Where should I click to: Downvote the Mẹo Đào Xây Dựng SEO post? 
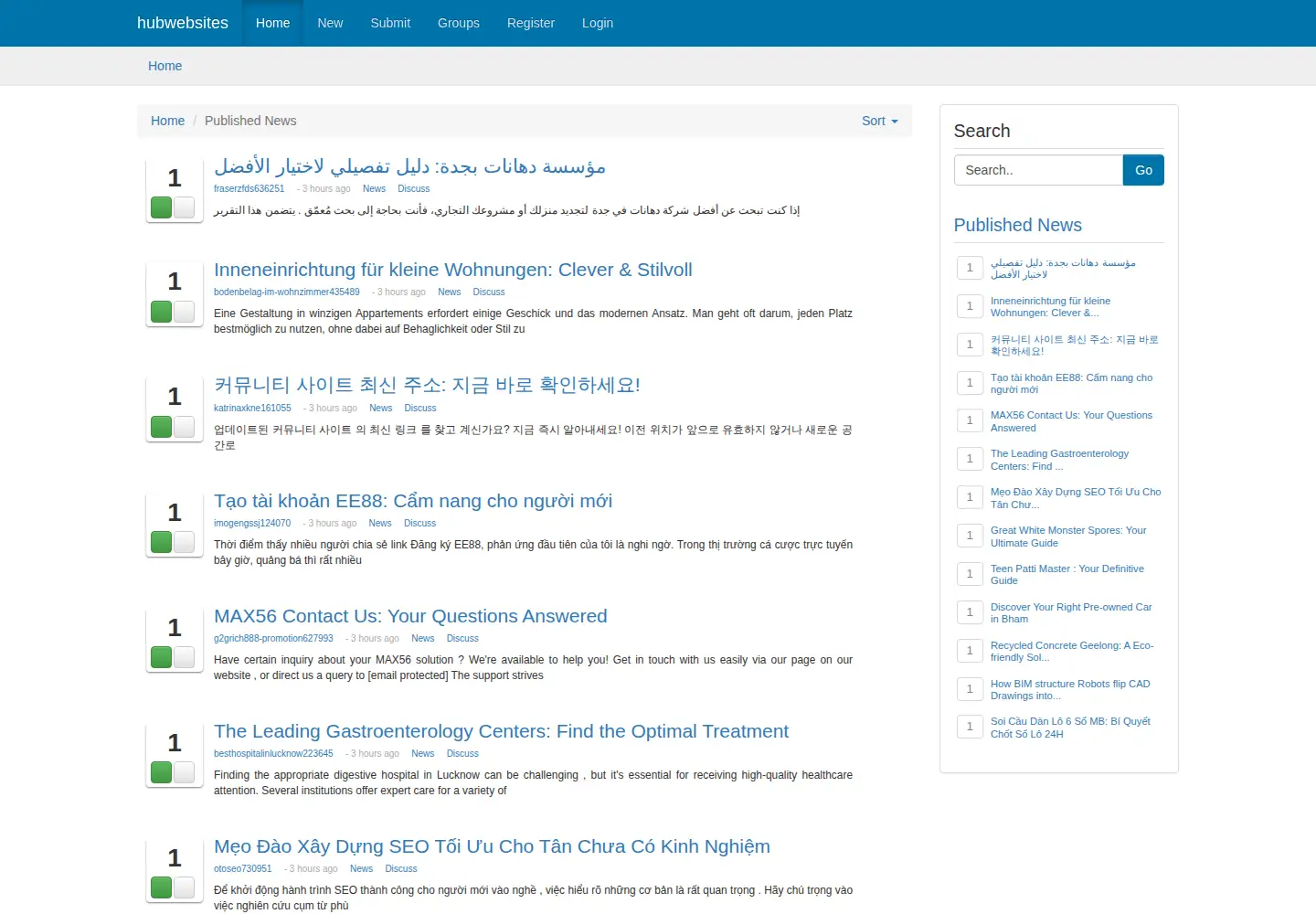pyautogui.click(x=185, y=887)
